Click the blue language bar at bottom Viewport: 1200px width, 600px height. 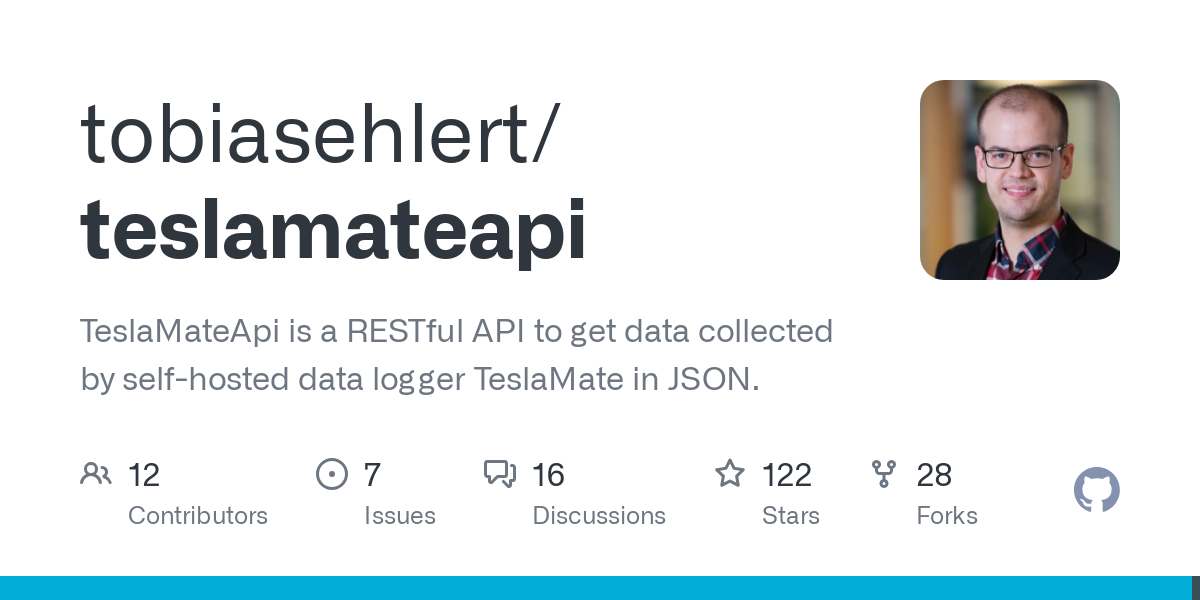coord(596,588)
